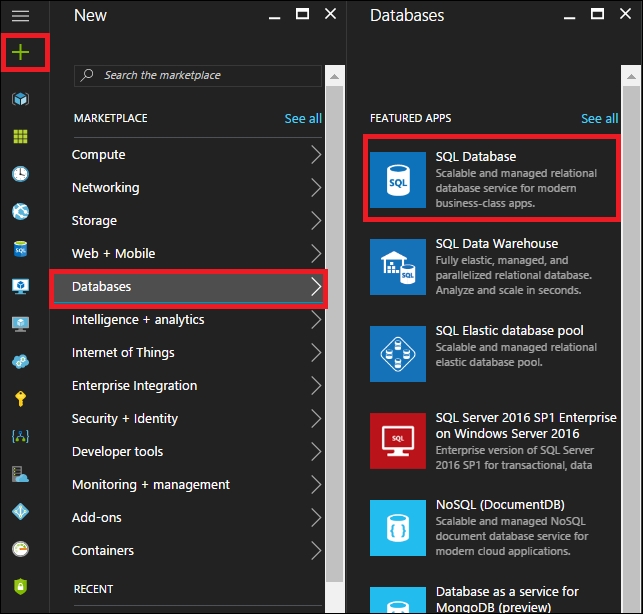Screen dimensions: 643x614
Task: Open the green grid all resources icon
Action: (x=20, y=136)
